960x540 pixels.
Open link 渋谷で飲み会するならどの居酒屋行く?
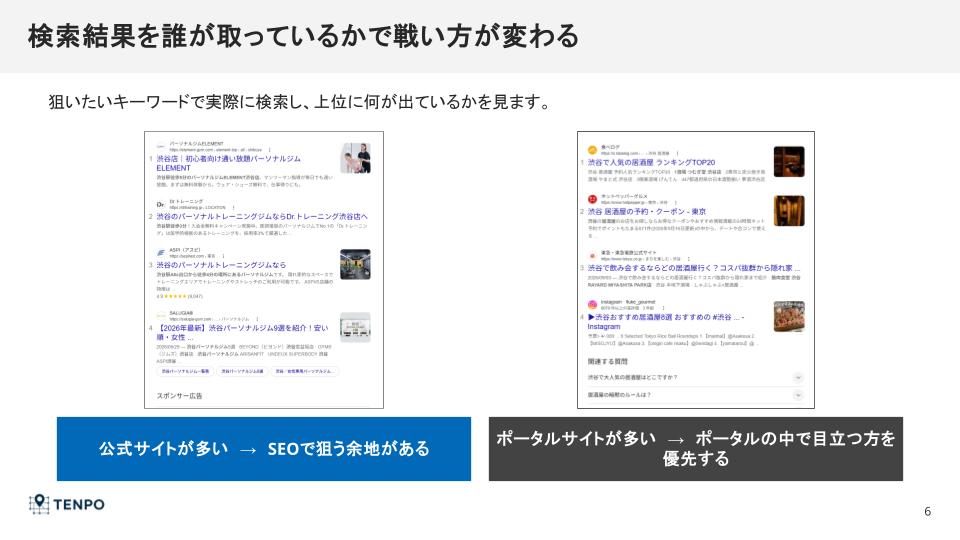[x=694, y=268]
